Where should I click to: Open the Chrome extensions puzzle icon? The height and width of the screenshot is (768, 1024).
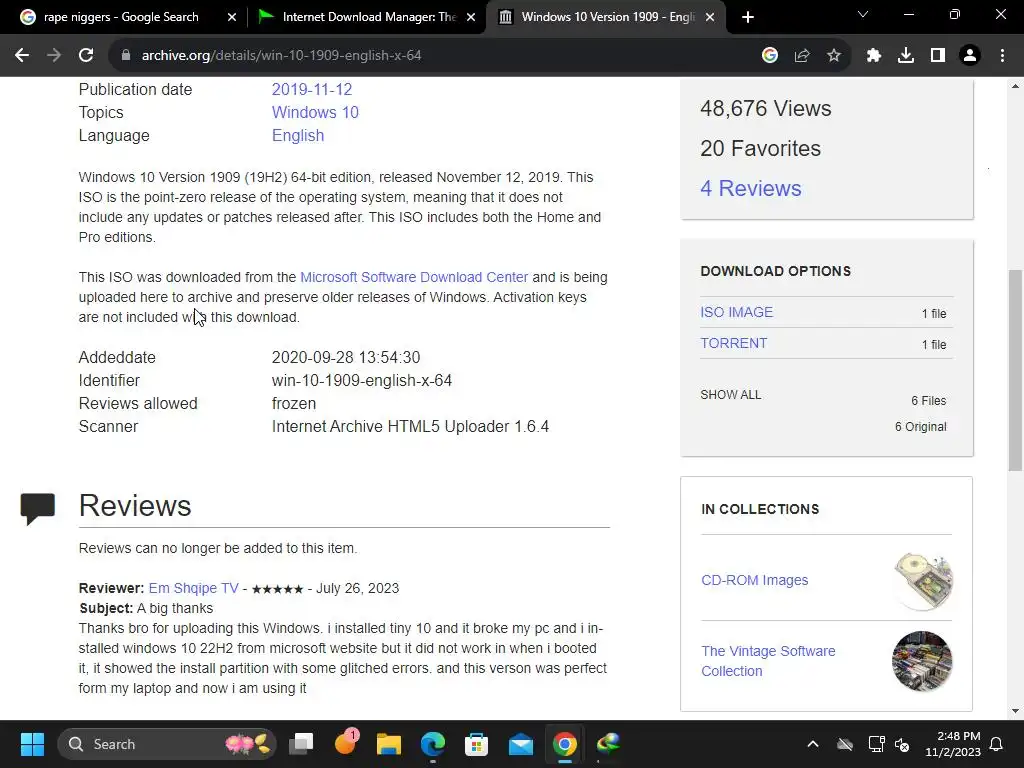[874, 56]
